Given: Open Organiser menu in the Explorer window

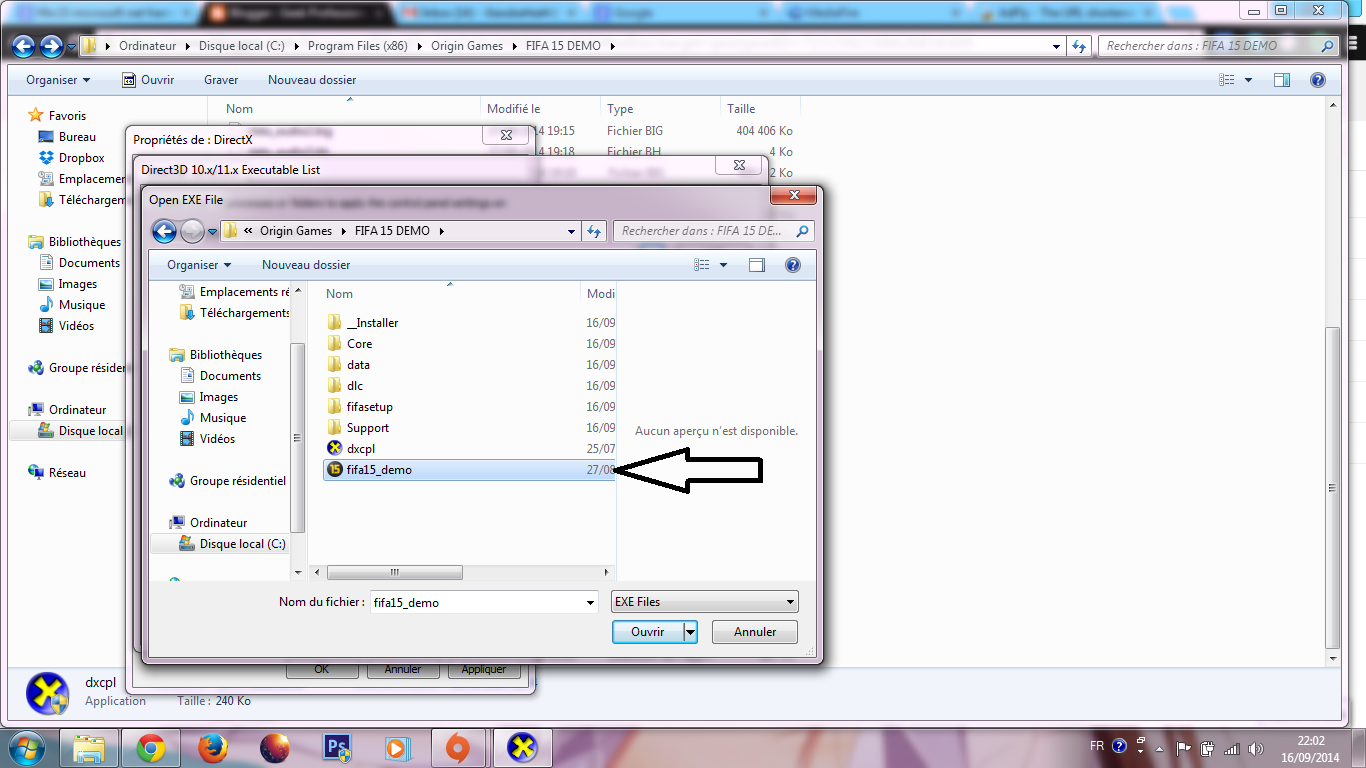Looking at the screenshot, I should (58, 80).
